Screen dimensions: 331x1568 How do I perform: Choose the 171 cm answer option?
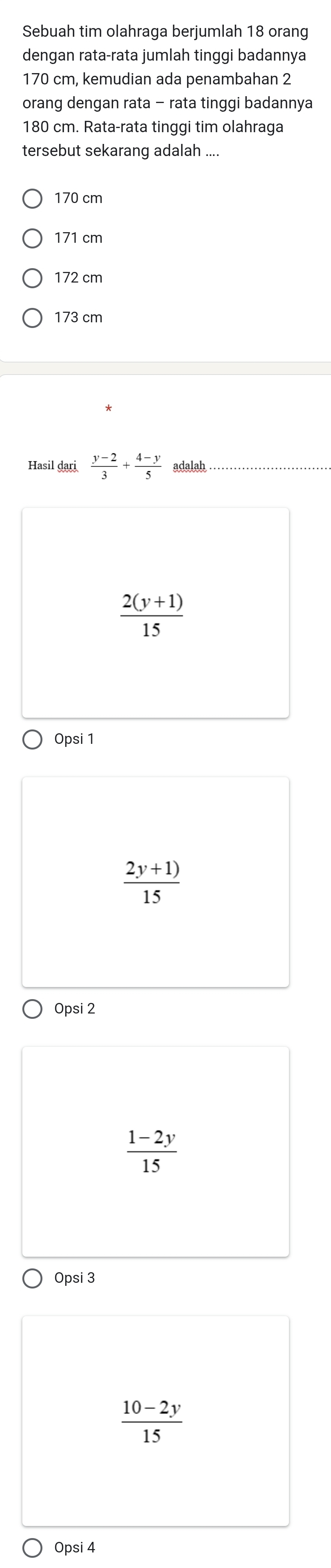[x=33, y=239]
